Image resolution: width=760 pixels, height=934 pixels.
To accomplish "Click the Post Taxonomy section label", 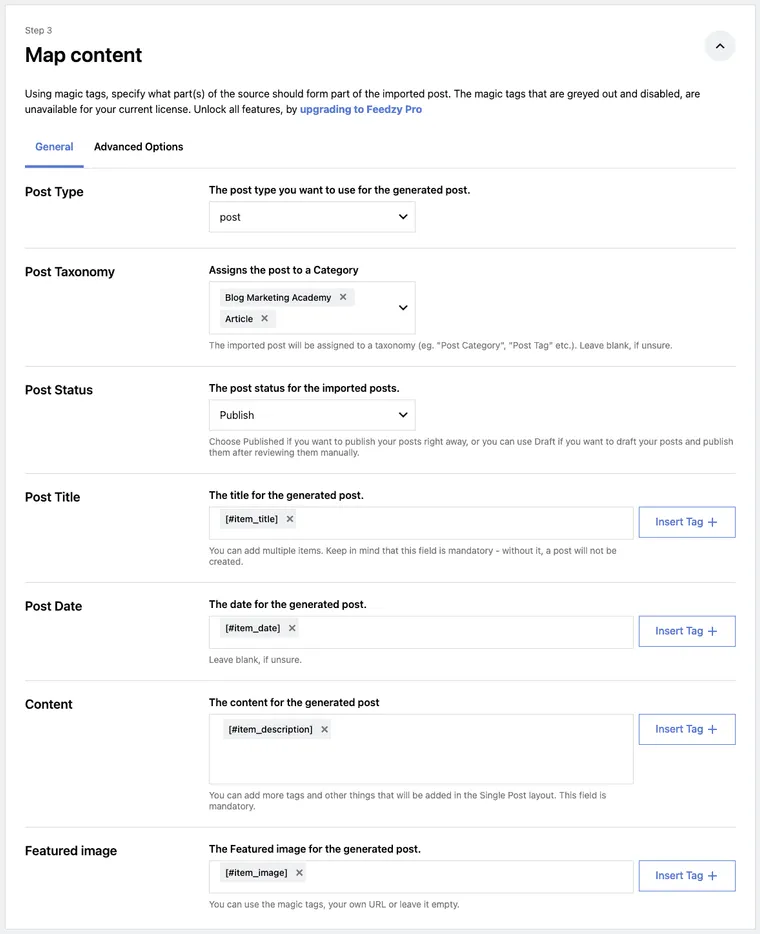I will [x=70, y=272].
